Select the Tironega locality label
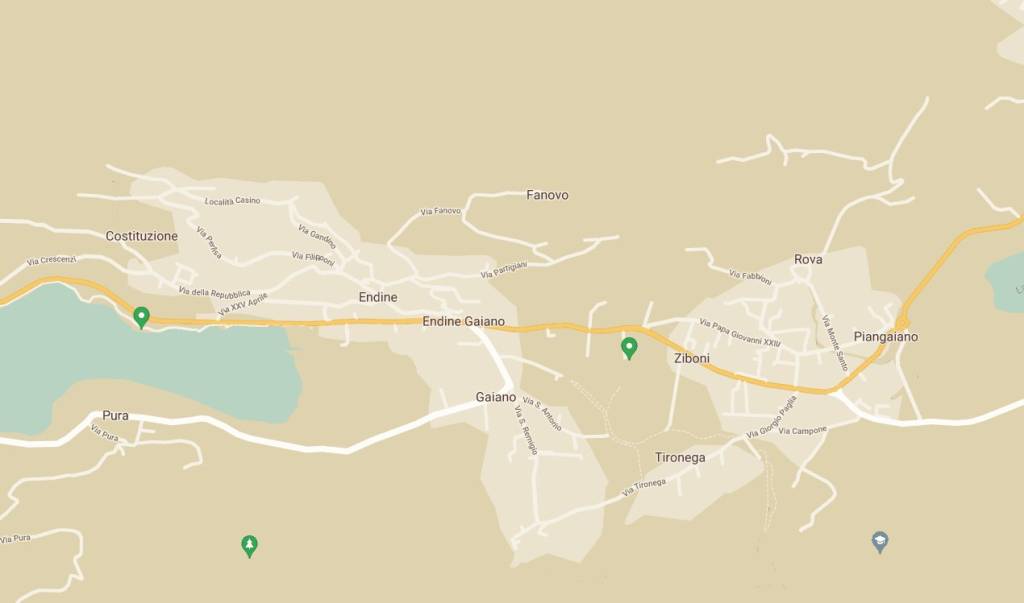 (x=680, y=457)
